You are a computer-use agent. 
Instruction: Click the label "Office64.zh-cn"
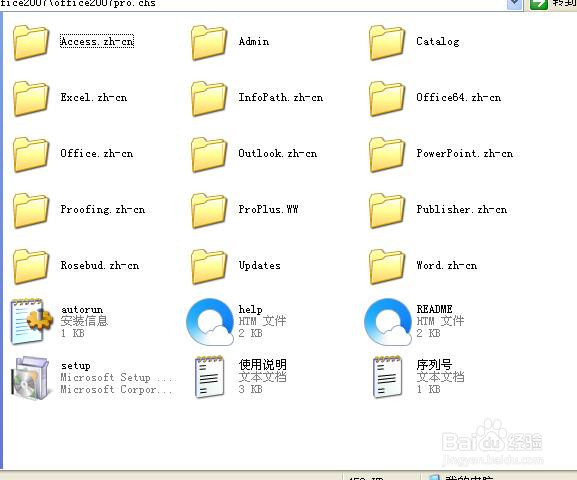point(459,98)
